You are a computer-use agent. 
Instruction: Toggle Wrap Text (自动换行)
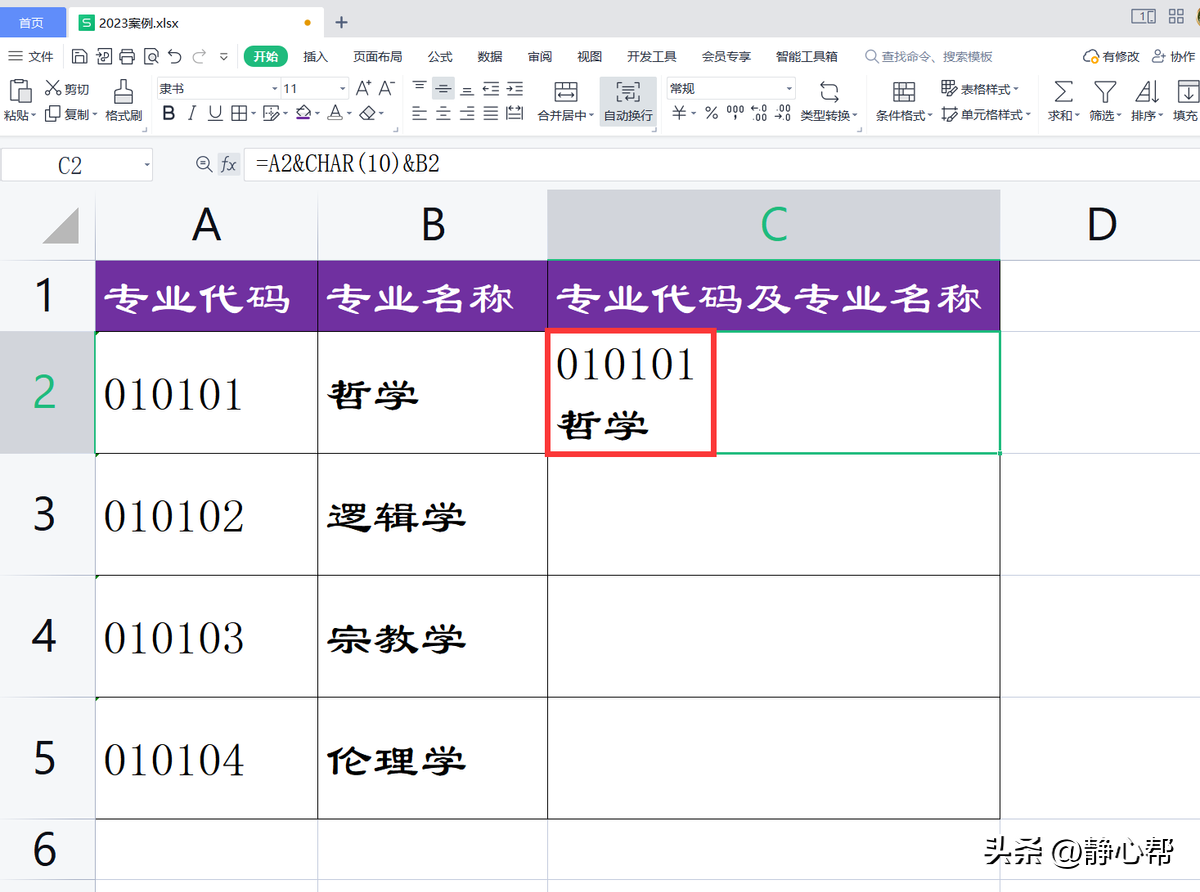pyautogui.click(x=628, y=101)
